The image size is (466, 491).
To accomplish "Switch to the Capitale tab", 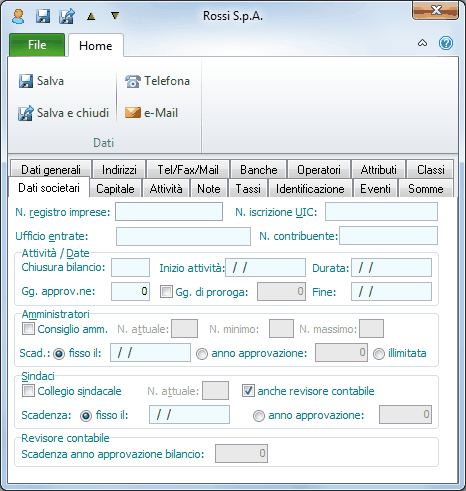I will pos(115,189).
